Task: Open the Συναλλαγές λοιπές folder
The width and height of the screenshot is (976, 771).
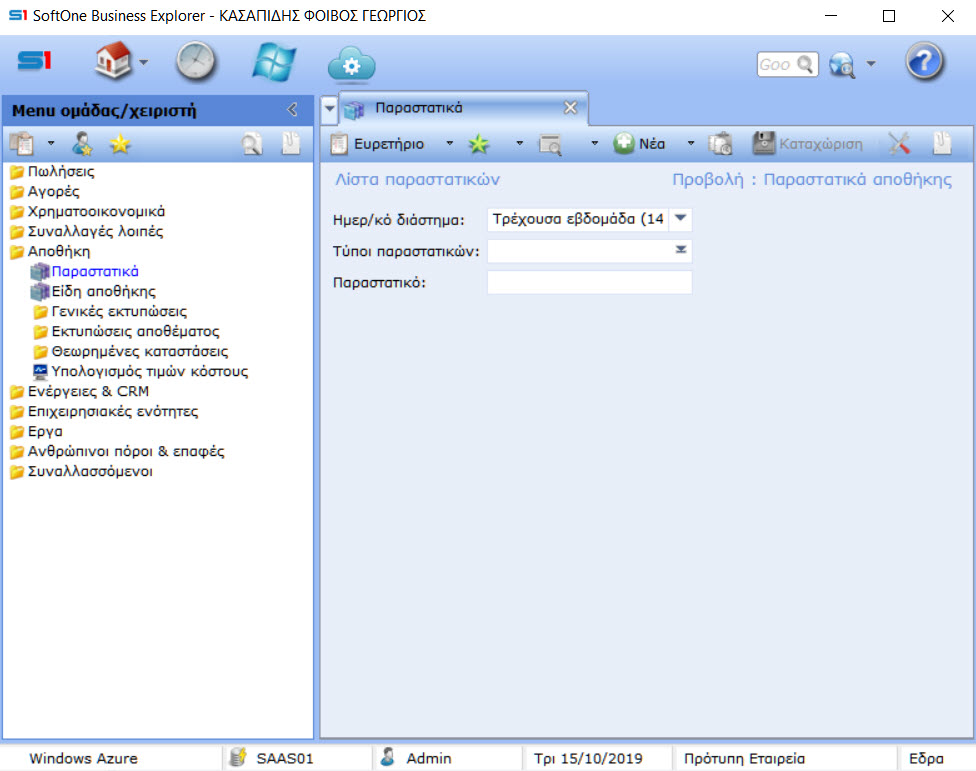Action: 87,231
